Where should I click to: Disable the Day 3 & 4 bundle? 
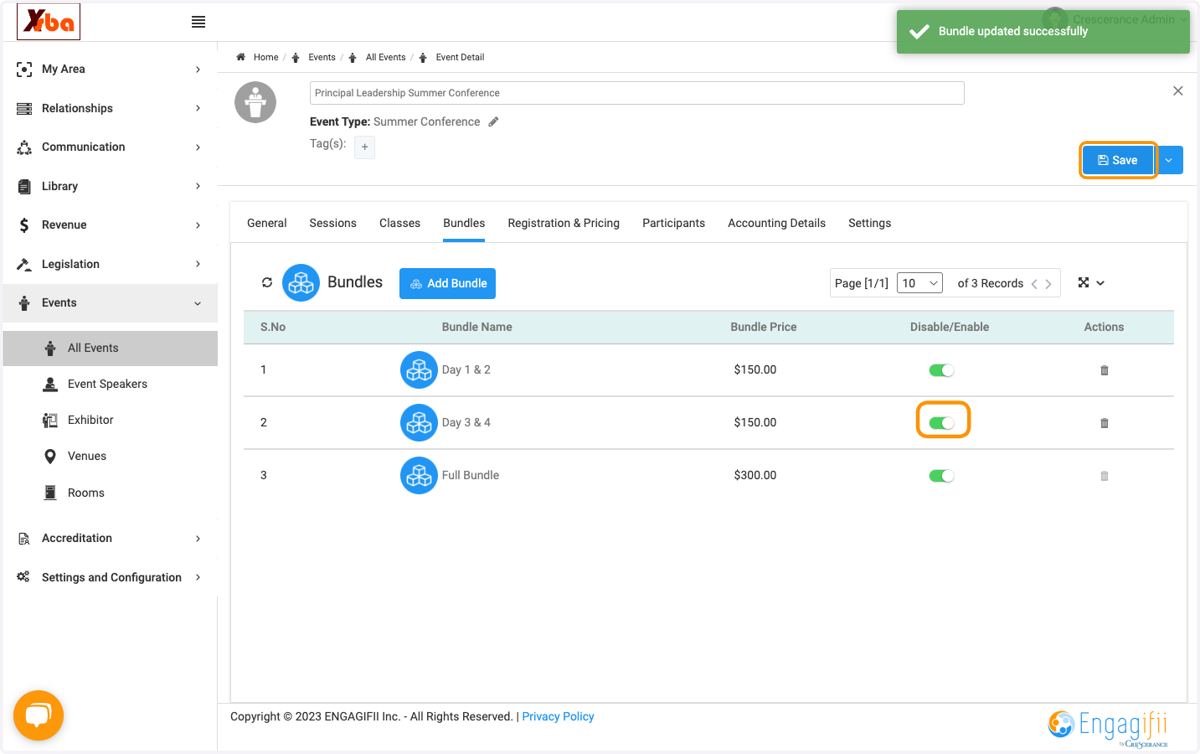tap(941, 423)
